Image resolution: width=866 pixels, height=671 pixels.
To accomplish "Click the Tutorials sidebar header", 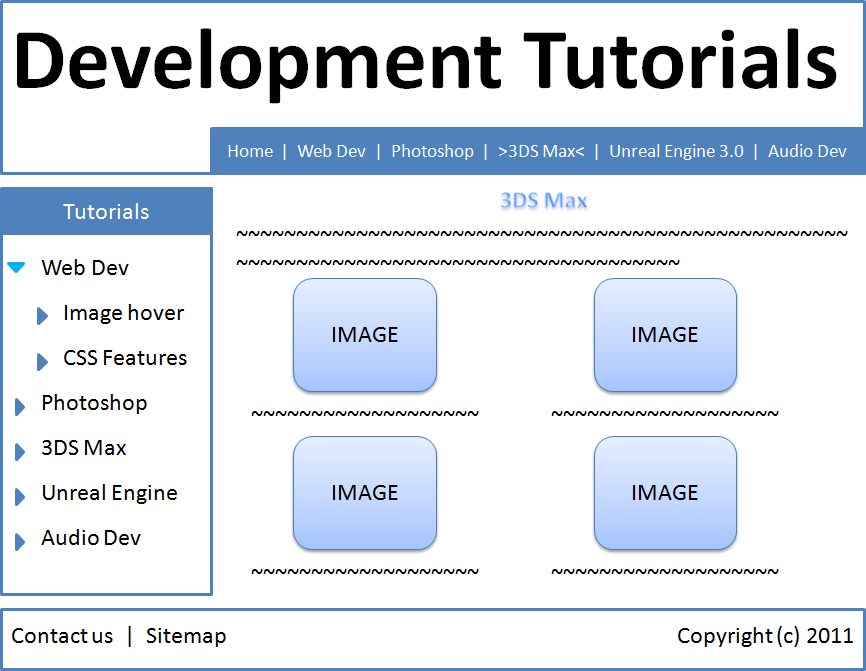I will (x=105, y=211).
